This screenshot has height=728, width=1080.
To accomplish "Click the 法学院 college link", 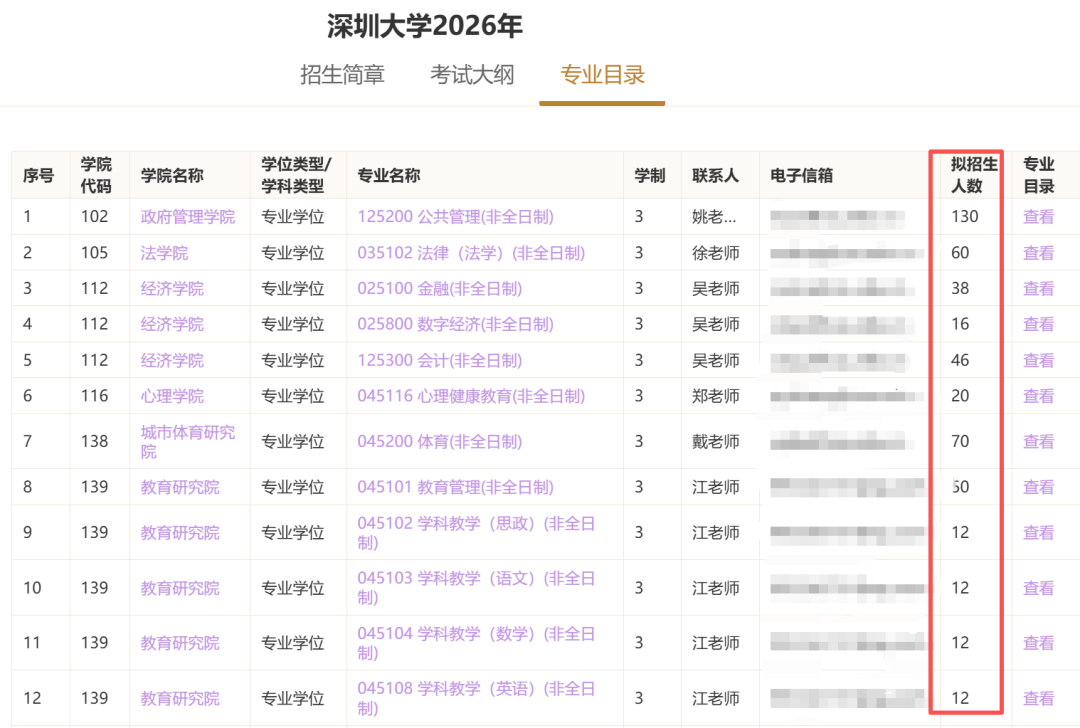I will tap(164, 253).
